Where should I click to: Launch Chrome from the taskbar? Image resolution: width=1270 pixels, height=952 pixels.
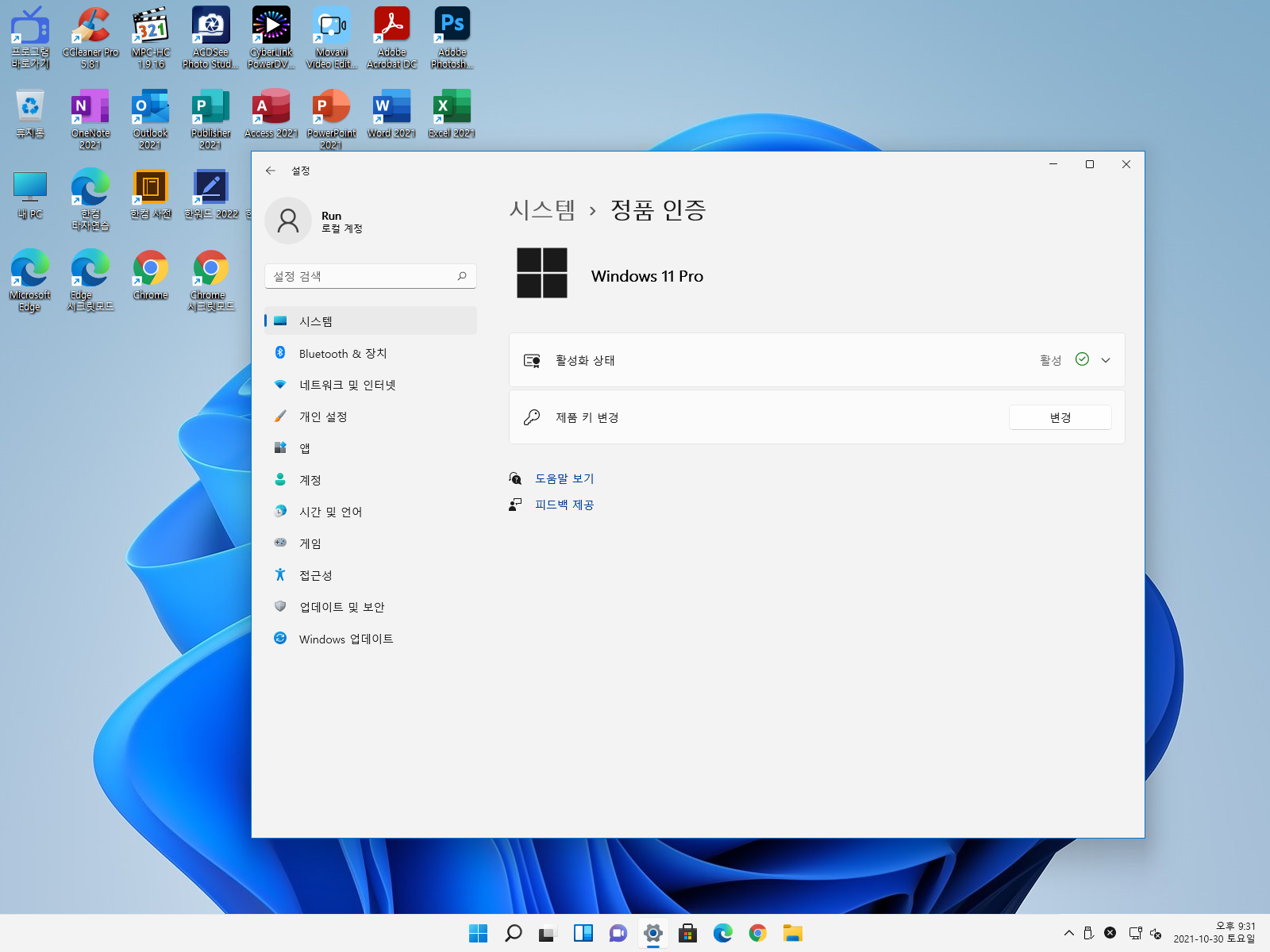point(758,933)
